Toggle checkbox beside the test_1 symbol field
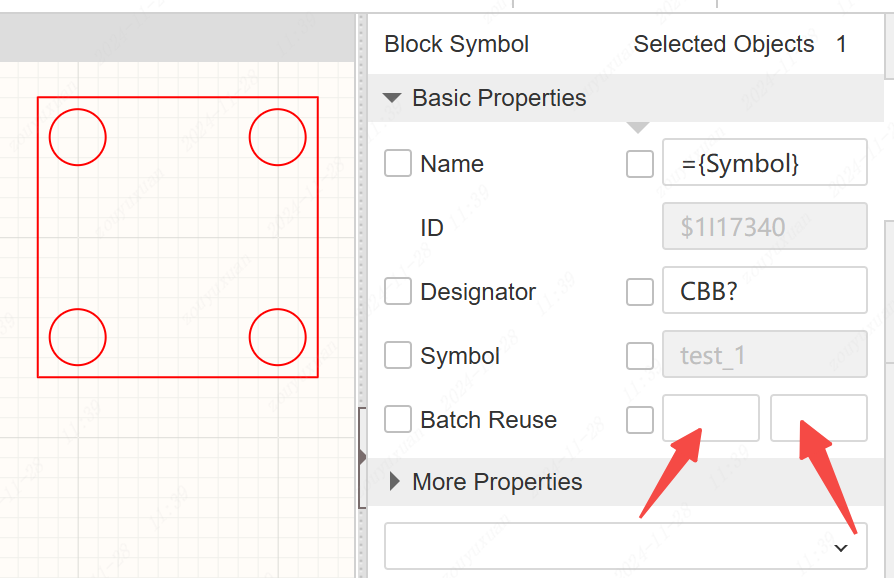 click(640, 355)
